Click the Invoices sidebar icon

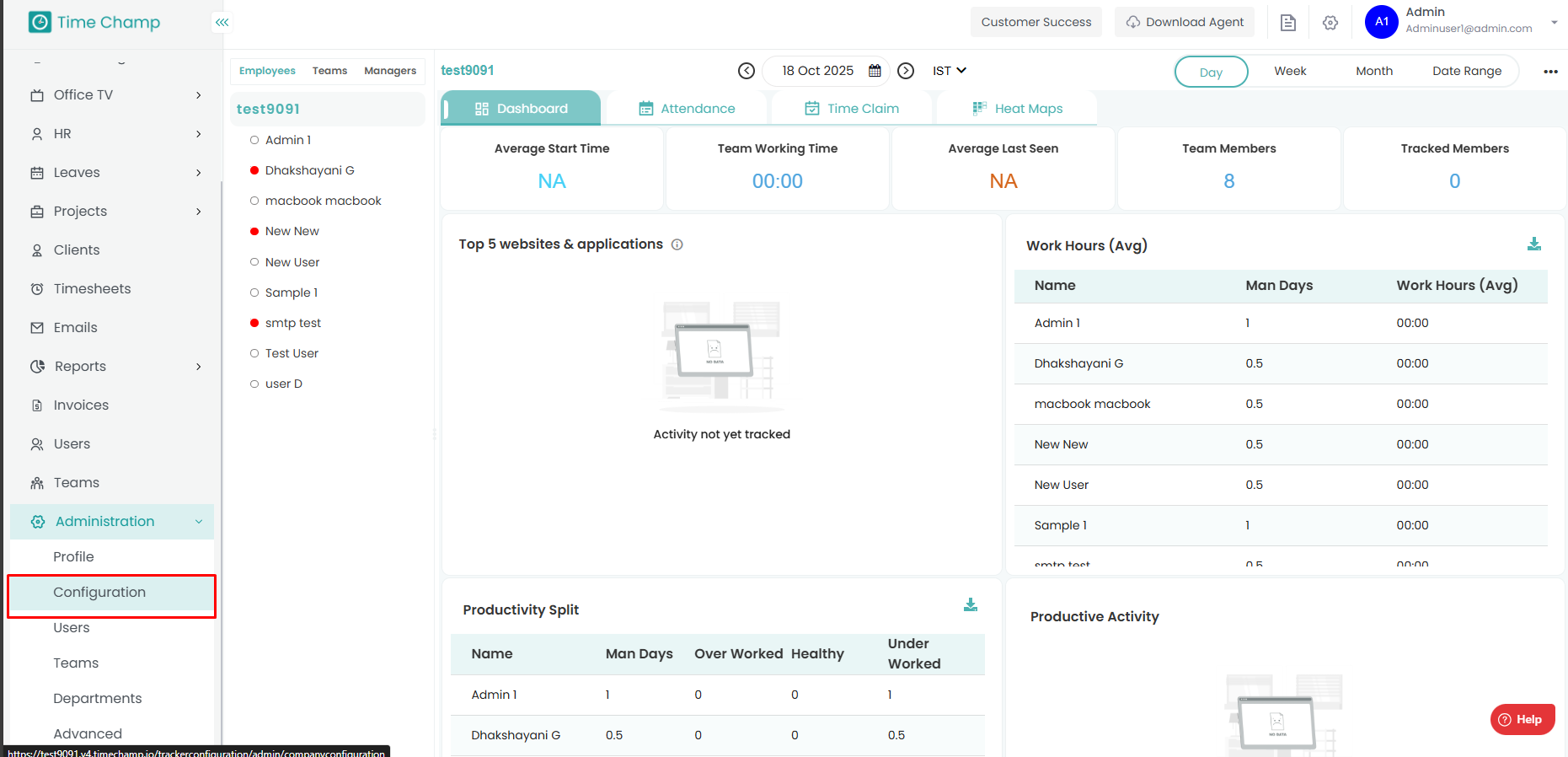click(x=37, y=405)
